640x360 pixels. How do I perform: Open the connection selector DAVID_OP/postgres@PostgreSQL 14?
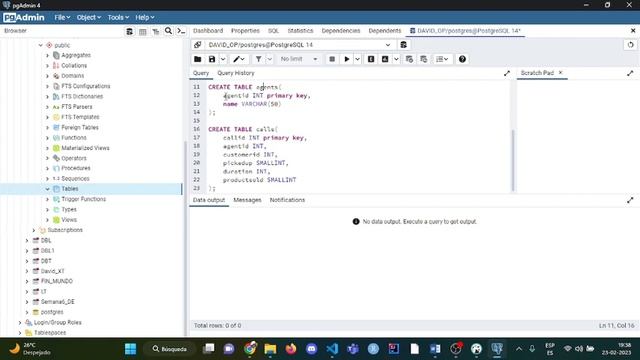pyautogui.click(x=300, y=45)
